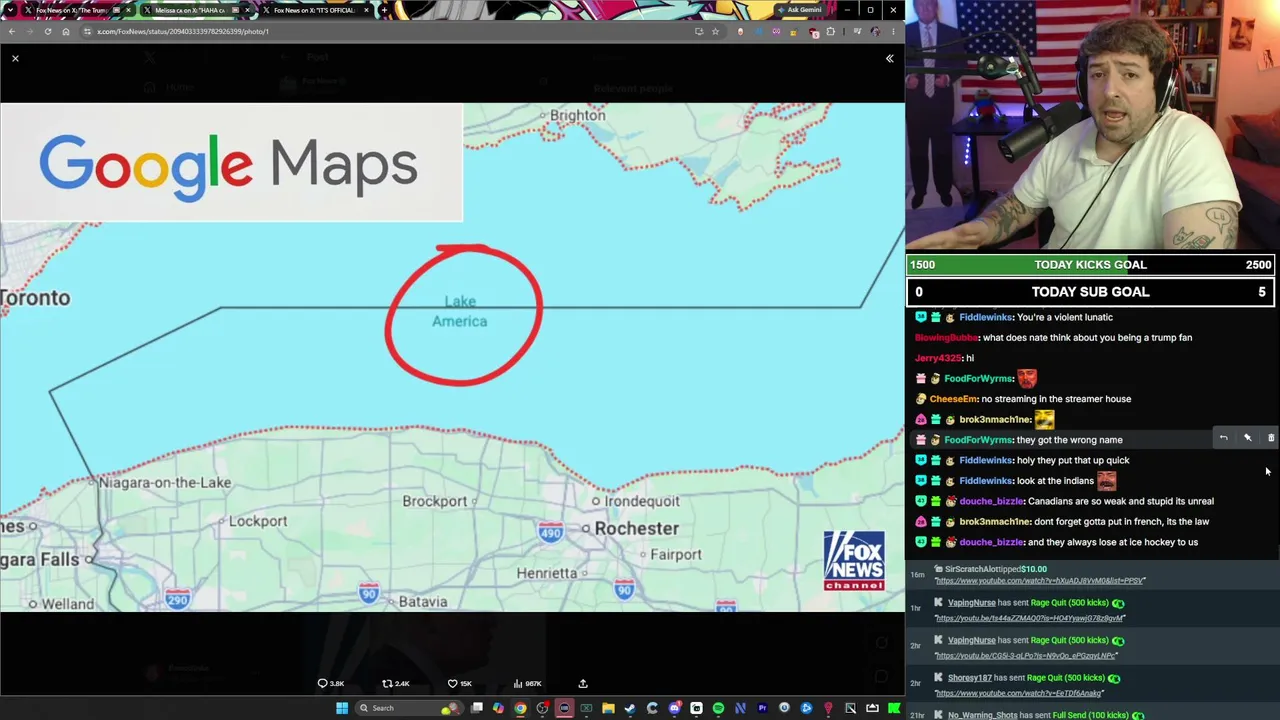Image resolution: width=1280 pixels, height=720 pixels.
Task: Click the Lake America map image
Action: [452, 357]
